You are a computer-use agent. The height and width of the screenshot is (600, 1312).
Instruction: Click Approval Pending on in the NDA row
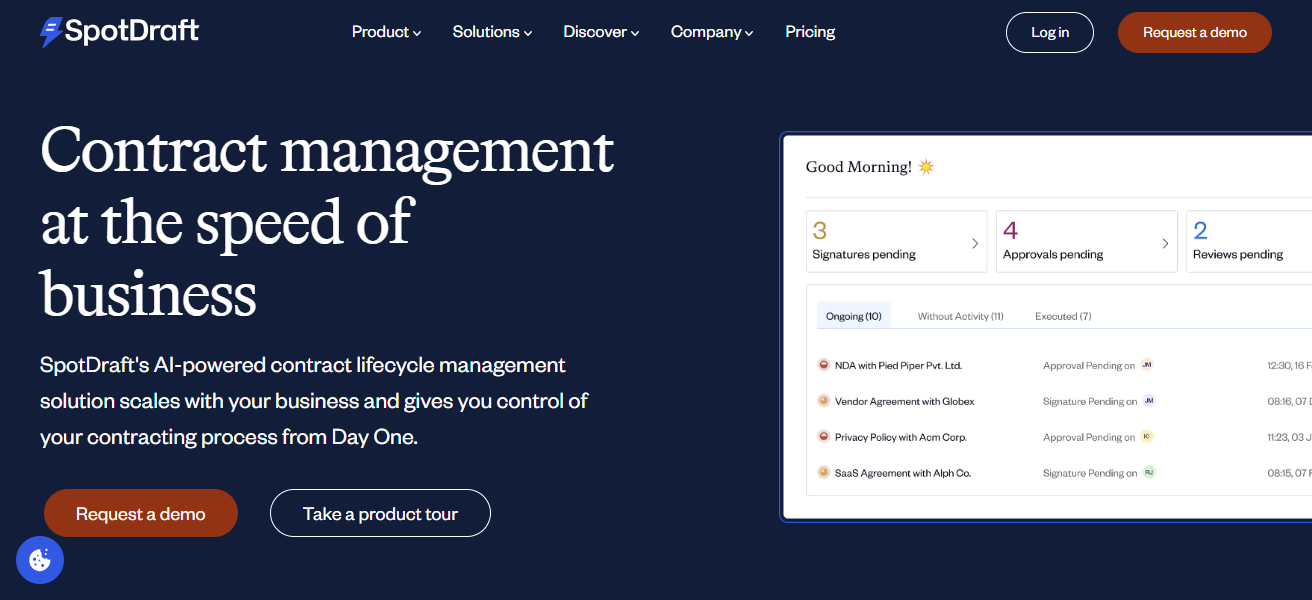click(1089, 366)
